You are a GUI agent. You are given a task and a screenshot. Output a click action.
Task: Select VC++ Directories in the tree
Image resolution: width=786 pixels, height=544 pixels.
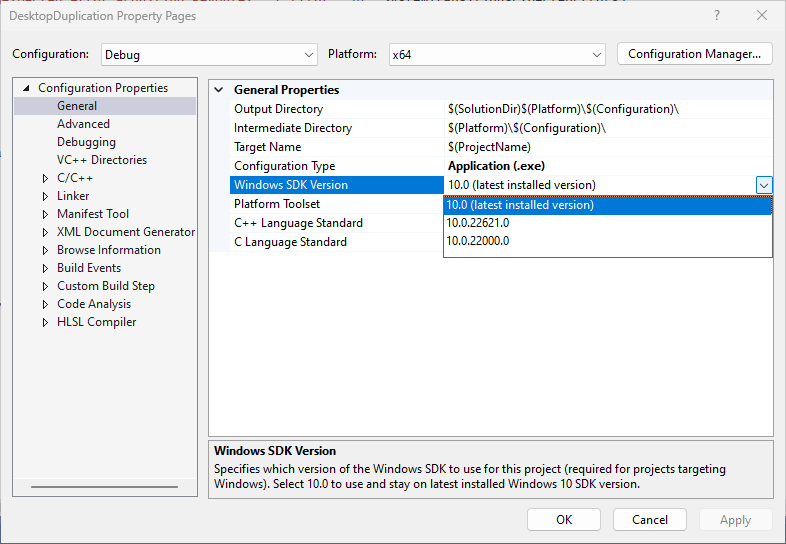[102, 160]
